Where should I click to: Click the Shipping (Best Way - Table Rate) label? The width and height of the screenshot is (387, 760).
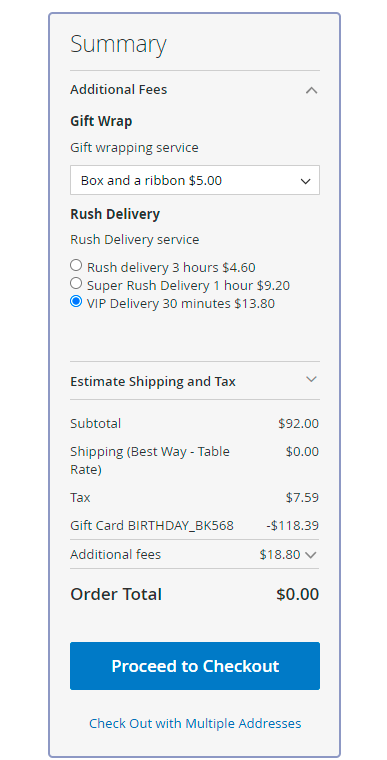[x=150, y=461]
